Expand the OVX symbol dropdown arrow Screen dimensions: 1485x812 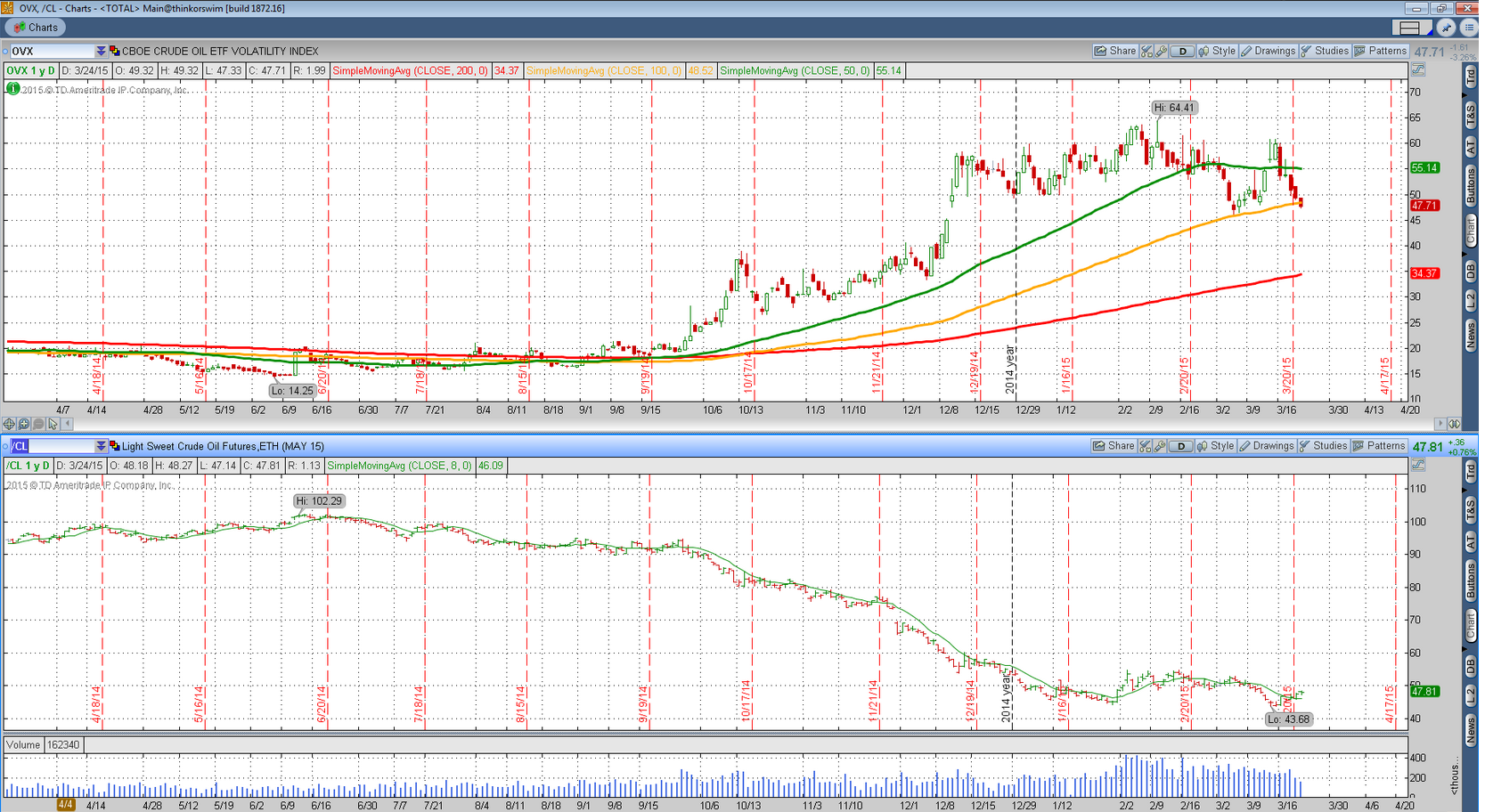point(101,51)
